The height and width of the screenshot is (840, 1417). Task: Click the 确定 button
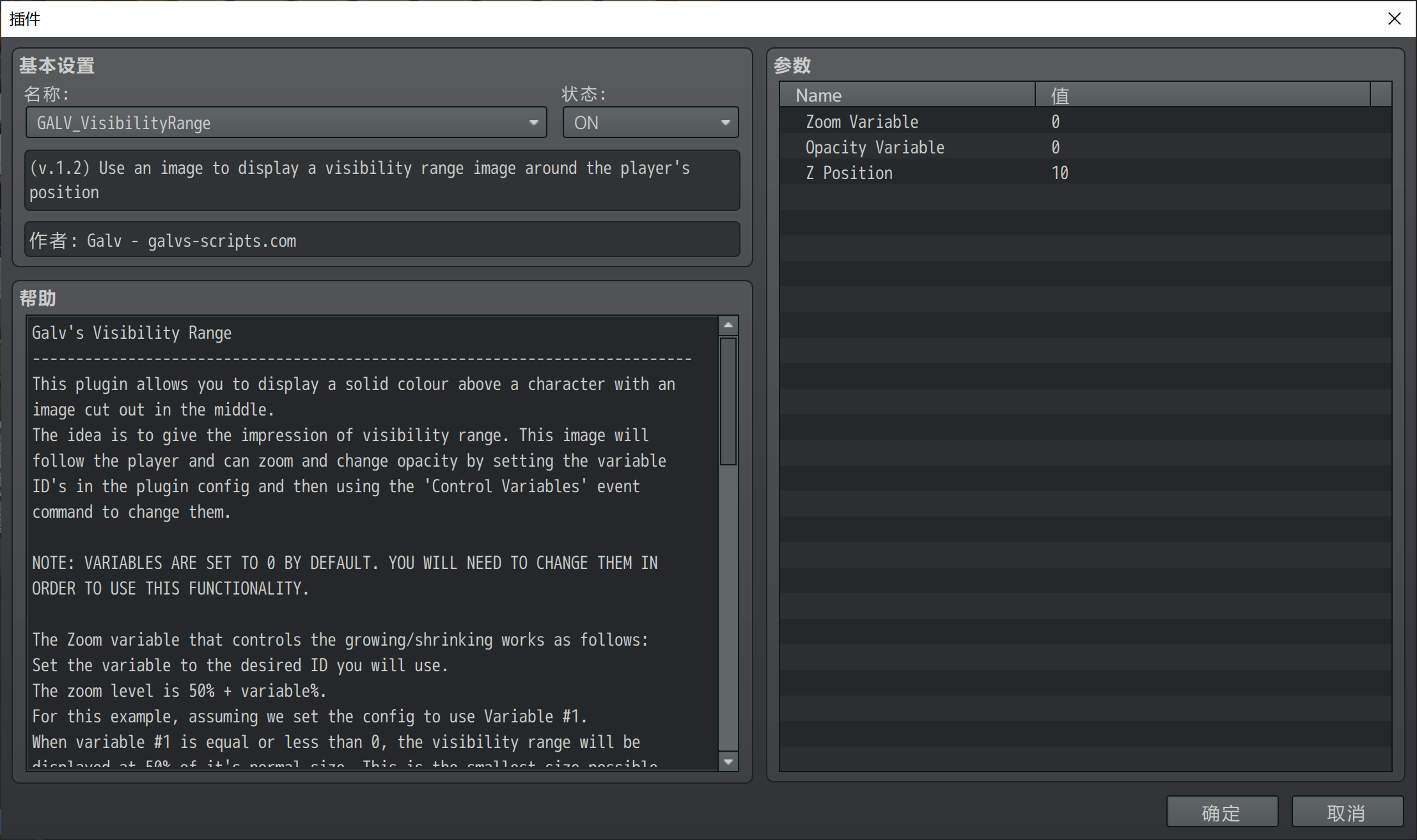click(1222, 812)
